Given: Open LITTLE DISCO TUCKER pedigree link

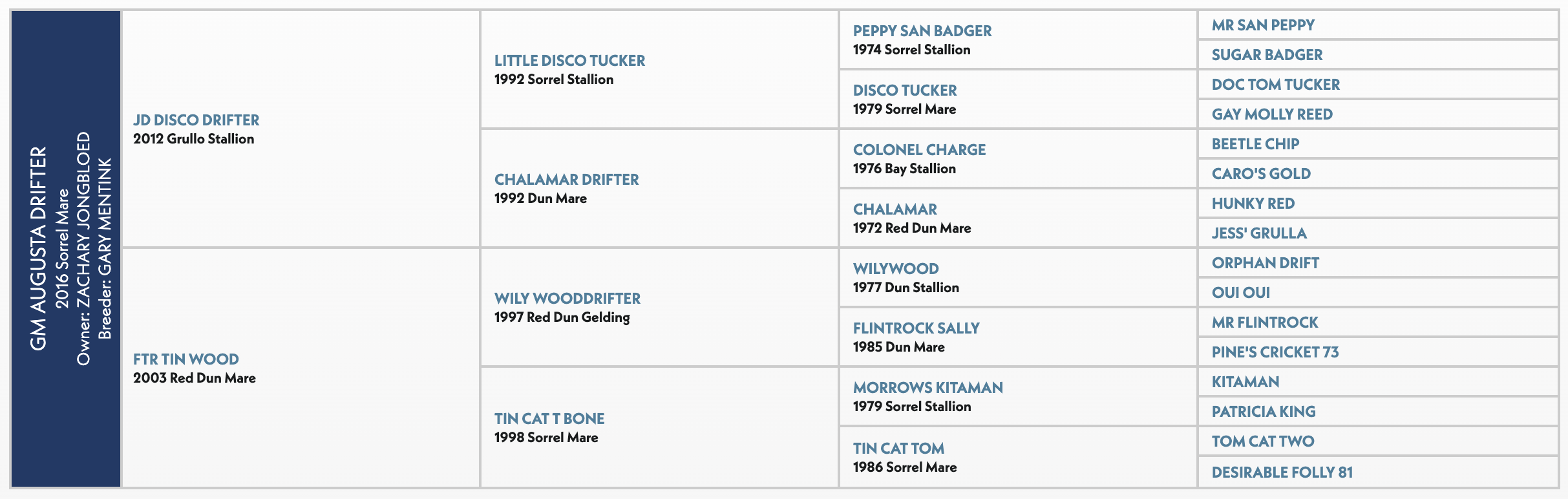Looking at the screenshot, I should [x=569, y=61].
